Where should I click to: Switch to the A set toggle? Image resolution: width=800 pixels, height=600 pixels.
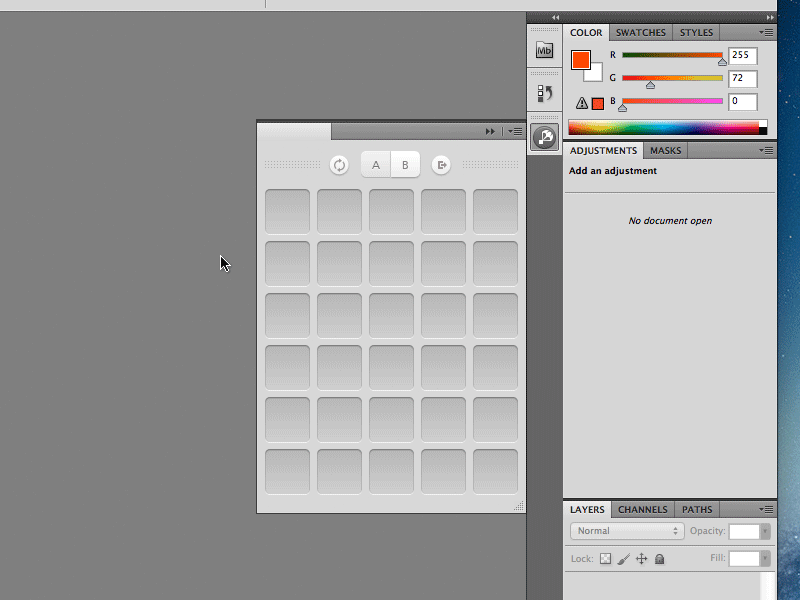(376, 165)
